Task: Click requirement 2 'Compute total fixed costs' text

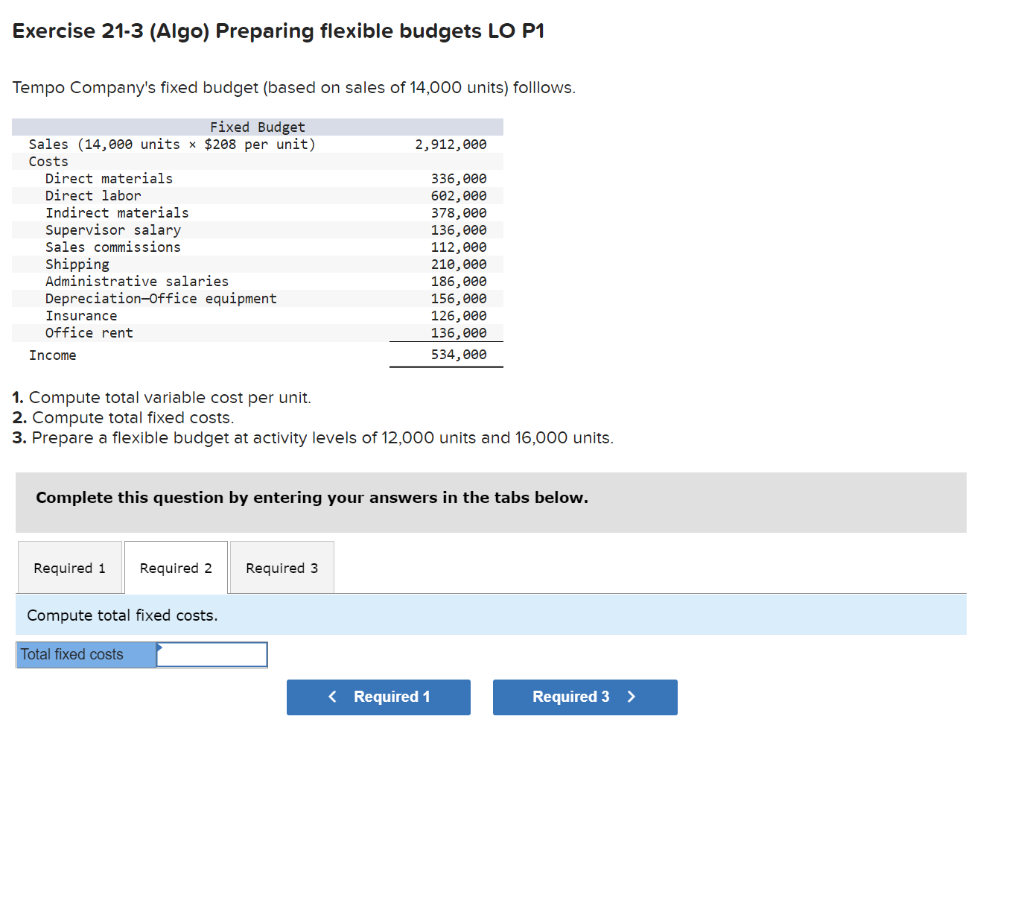Action: pos(123,417)
